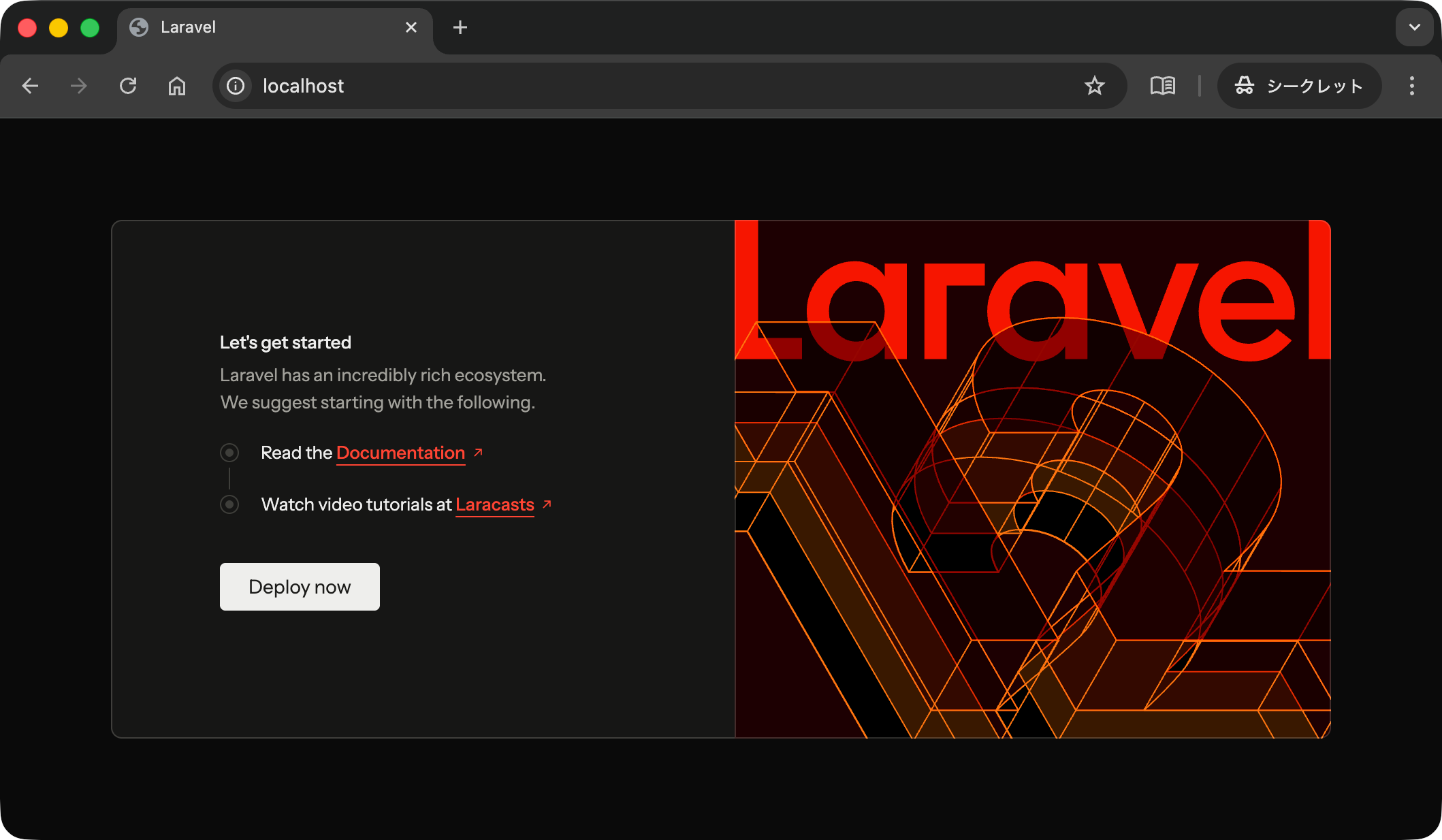Screen dimensions: 1442x840
Task: Open the Documentation link
Action: [400, 452]
